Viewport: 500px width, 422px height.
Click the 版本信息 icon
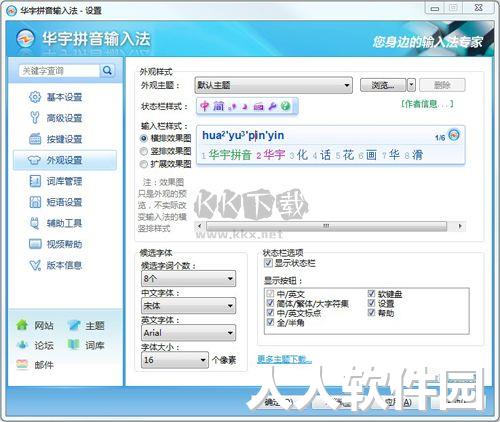35,265
